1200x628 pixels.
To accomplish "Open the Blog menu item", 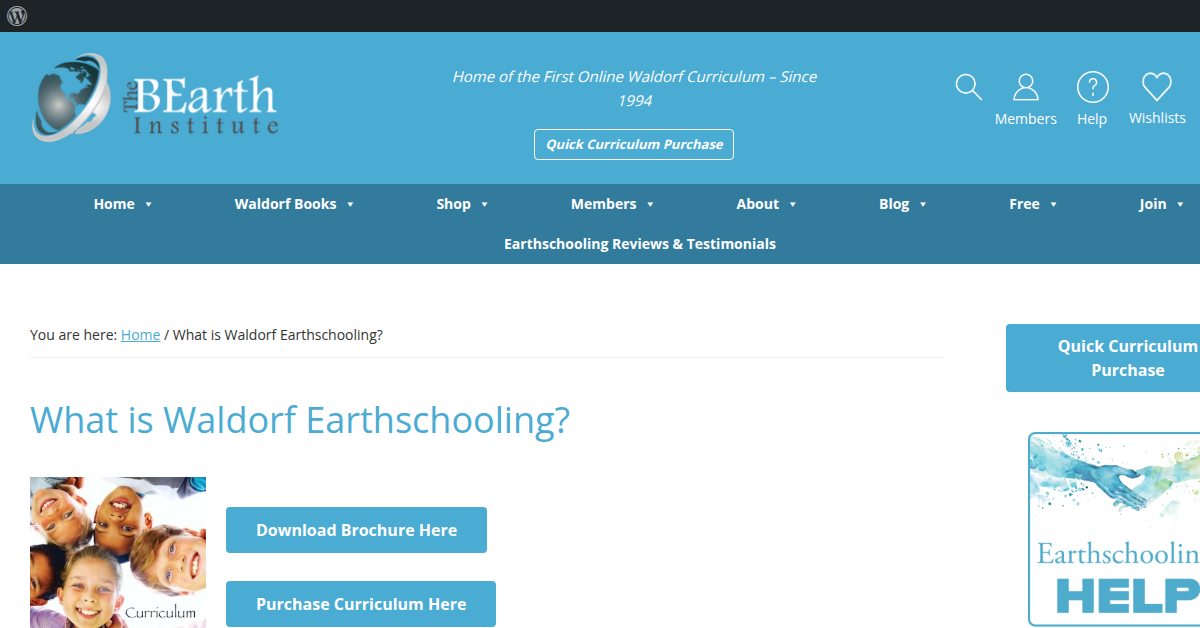I will [x=894, y=204].
